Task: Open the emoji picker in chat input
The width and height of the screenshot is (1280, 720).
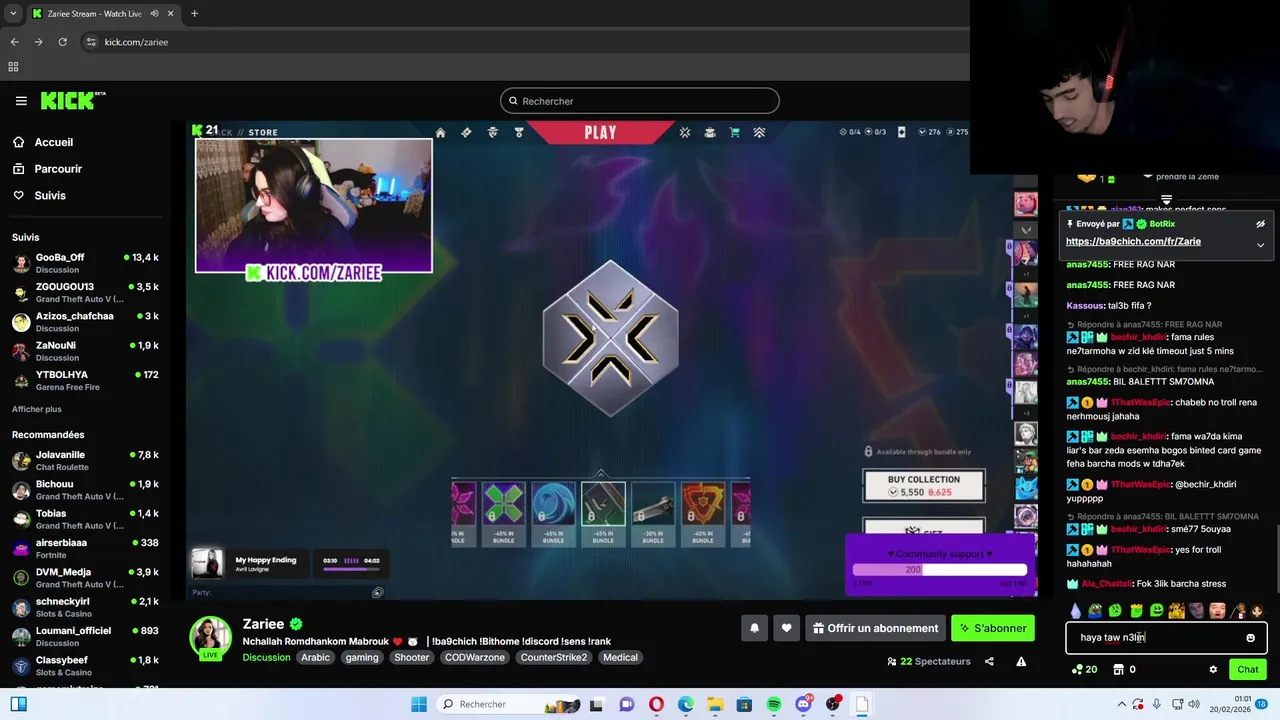Action: pos(1250,638)
